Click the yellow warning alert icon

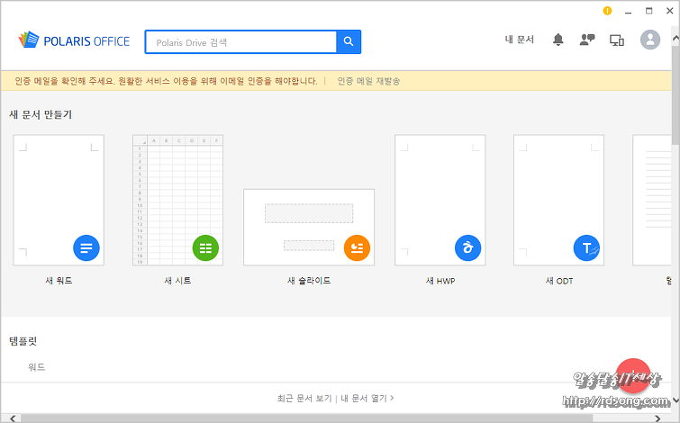pos(607,10)
